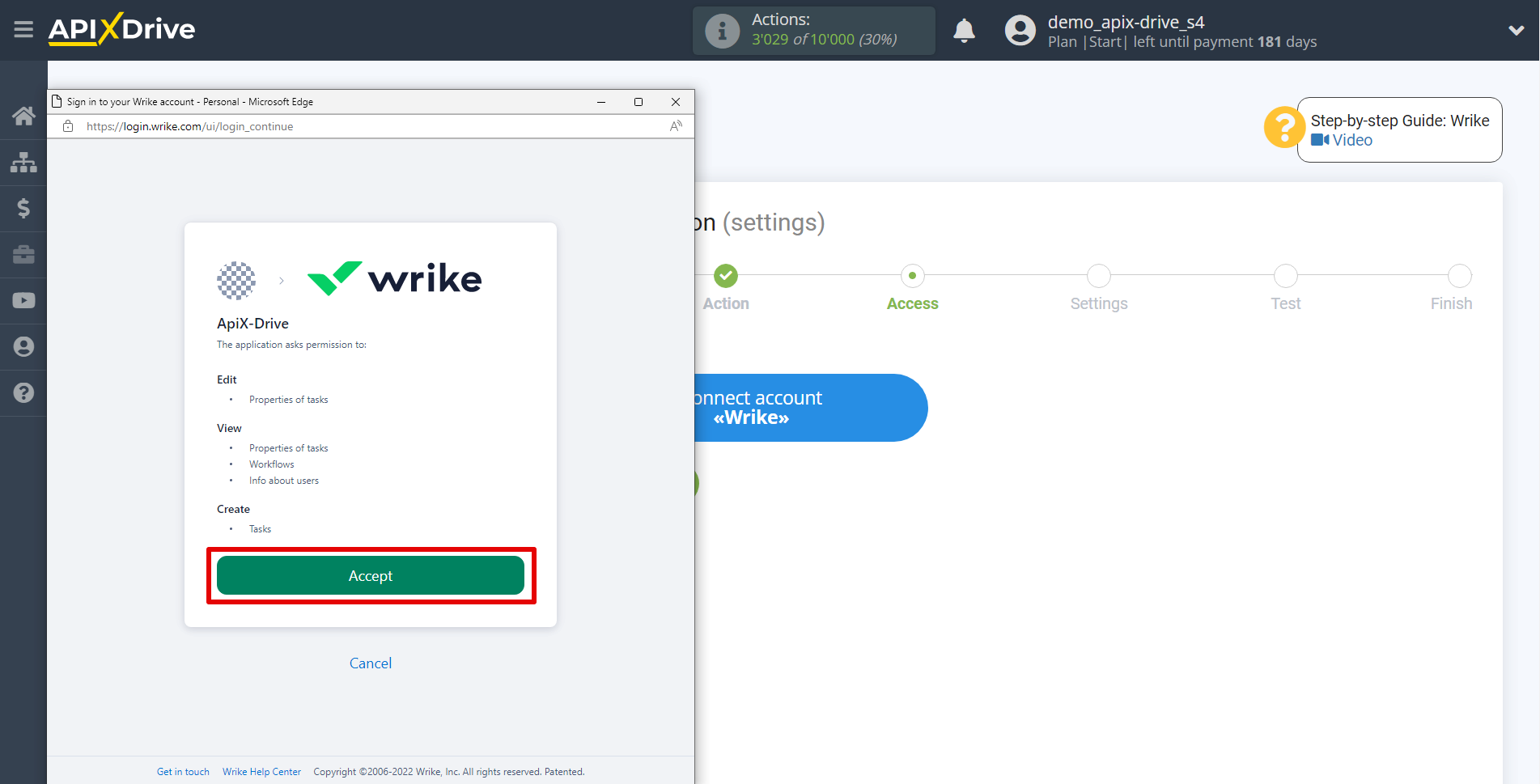This screenshot has width=1540, height=784.
Task: Close the Wrike sign-in popup window
Action: tap(676, 102)
